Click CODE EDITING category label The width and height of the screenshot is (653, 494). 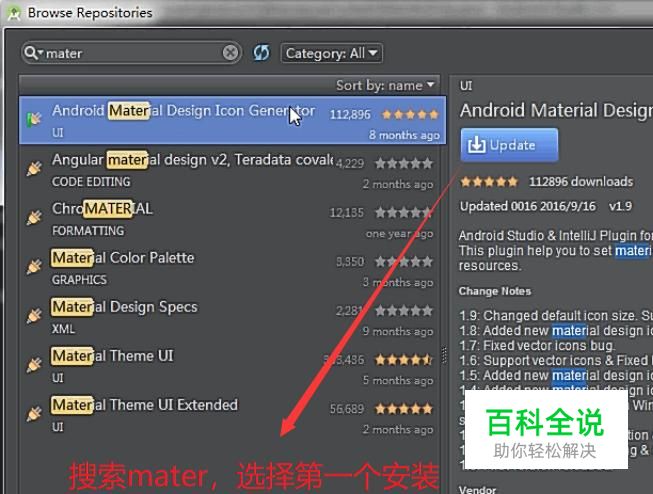coord(91,182)
